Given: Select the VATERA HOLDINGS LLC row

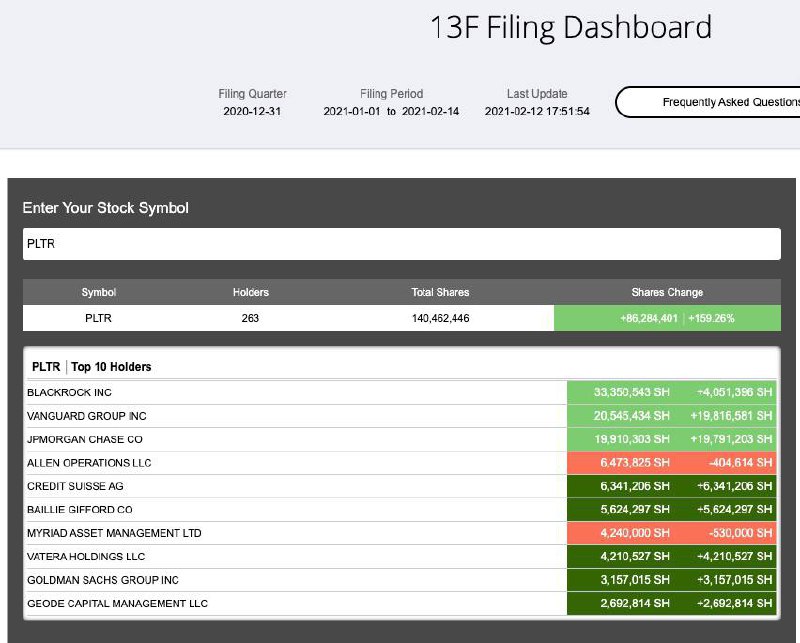Looking at the screenshot, I should click(x=402, y=557).
